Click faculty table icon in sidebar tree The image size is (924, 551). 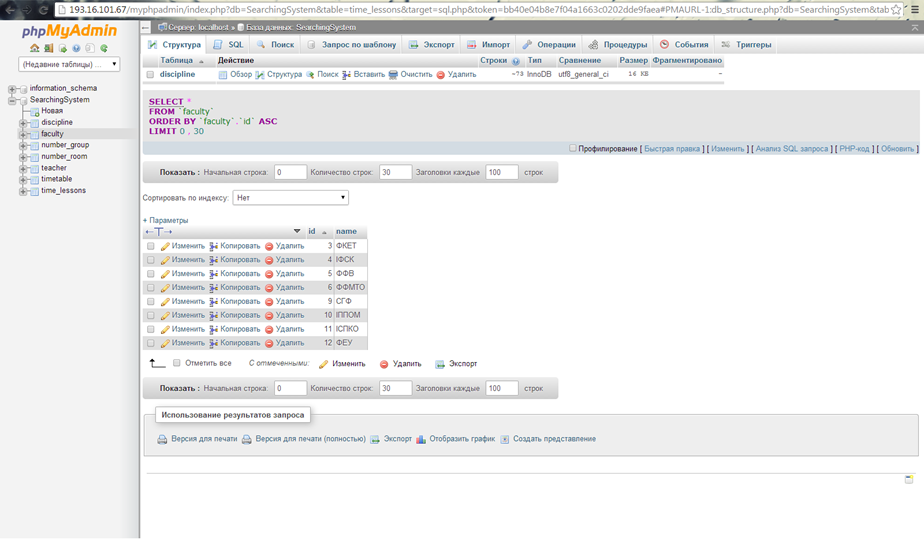click(34, 134)
